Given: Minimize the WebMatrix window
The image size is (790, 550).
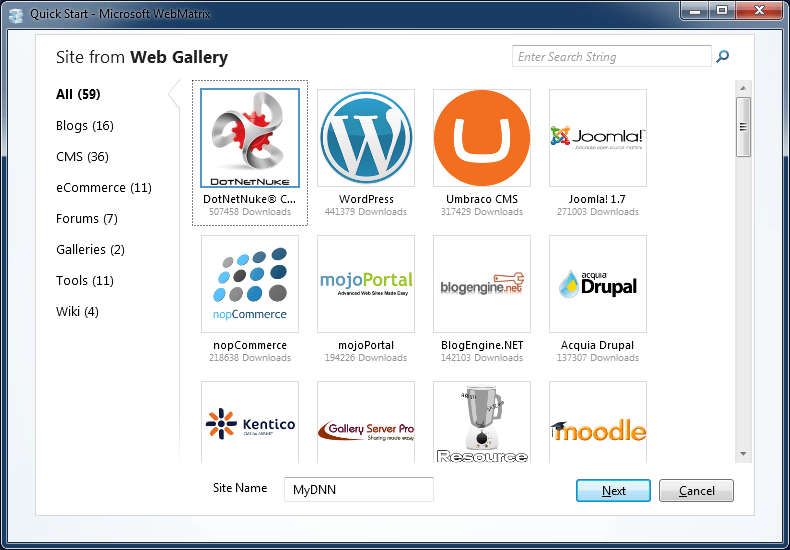Looking at the screenshot, I should coord(696,10).
